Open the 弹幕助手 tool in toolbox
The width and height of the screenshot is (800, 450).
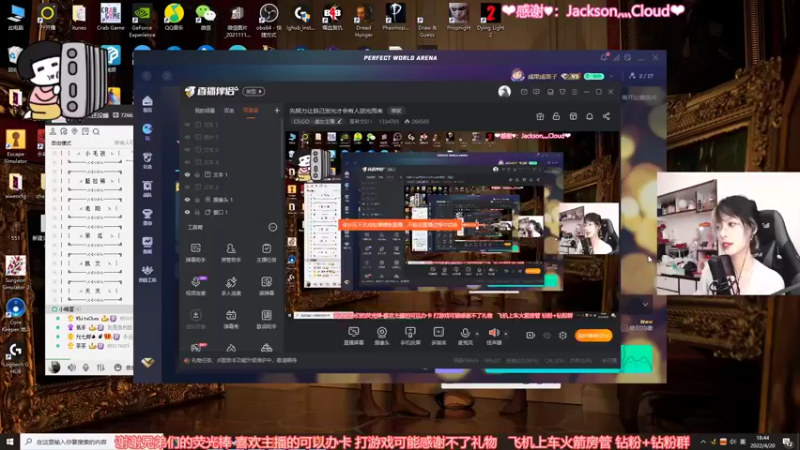(x=195, y=252)
